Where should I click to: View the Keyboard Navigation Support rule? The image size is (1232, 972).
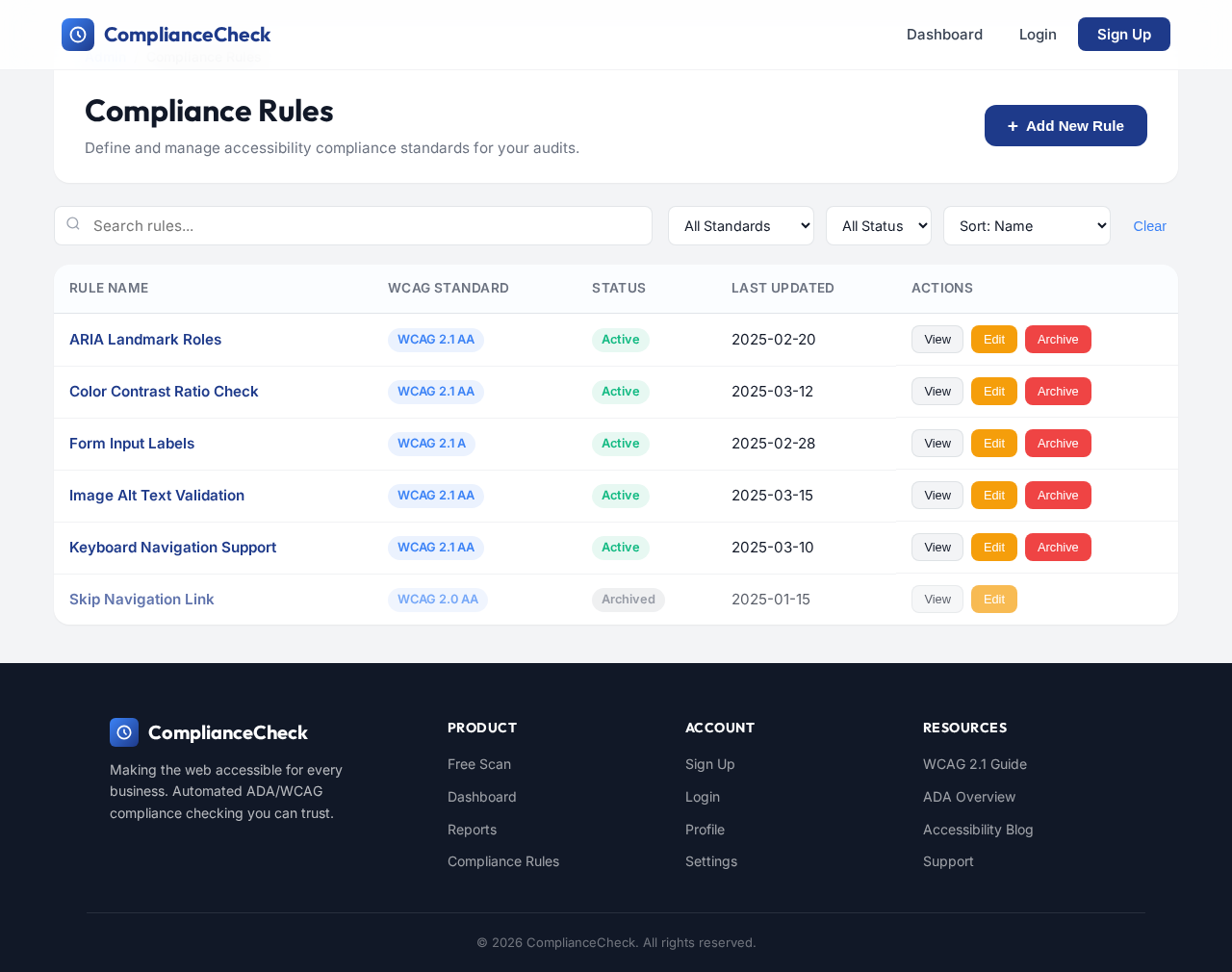click(x=937, y=548)
